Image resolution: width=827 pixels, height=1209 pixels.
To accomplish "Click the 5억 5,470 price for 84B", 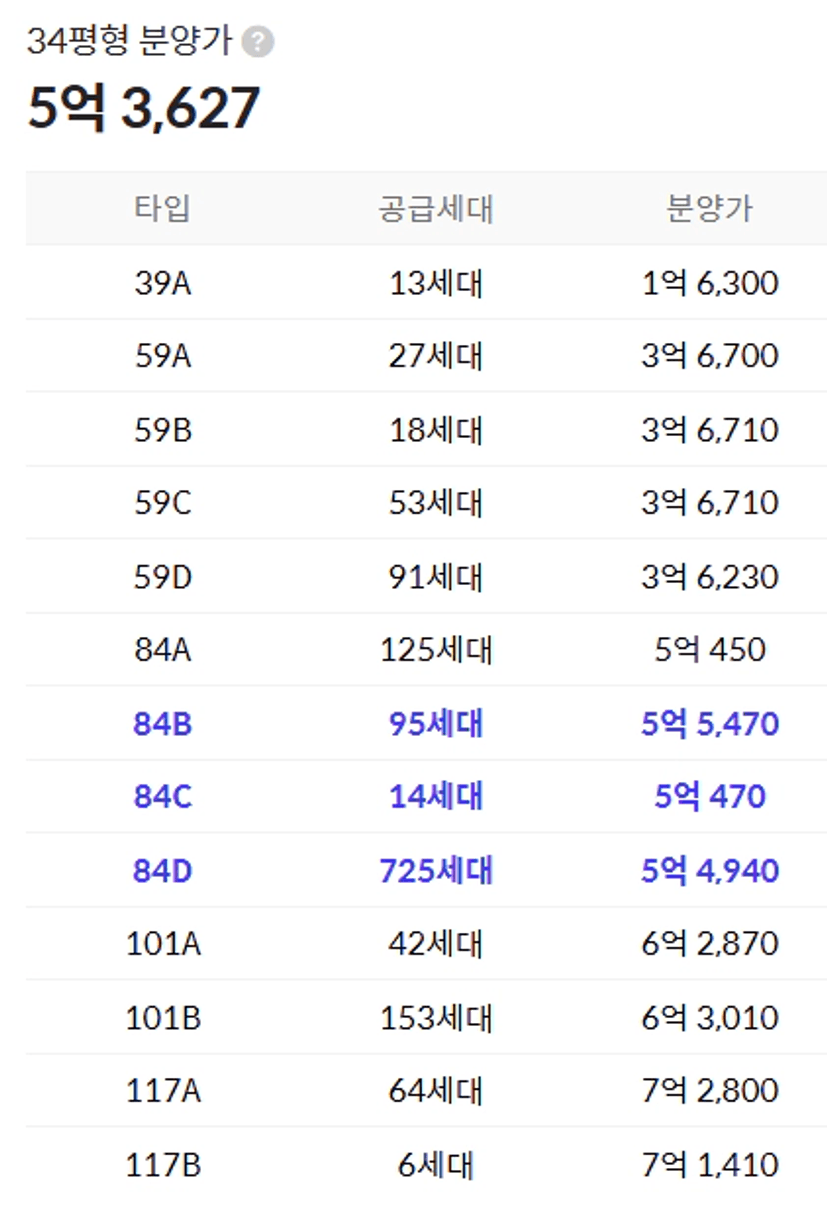I will tap(710, 723).
